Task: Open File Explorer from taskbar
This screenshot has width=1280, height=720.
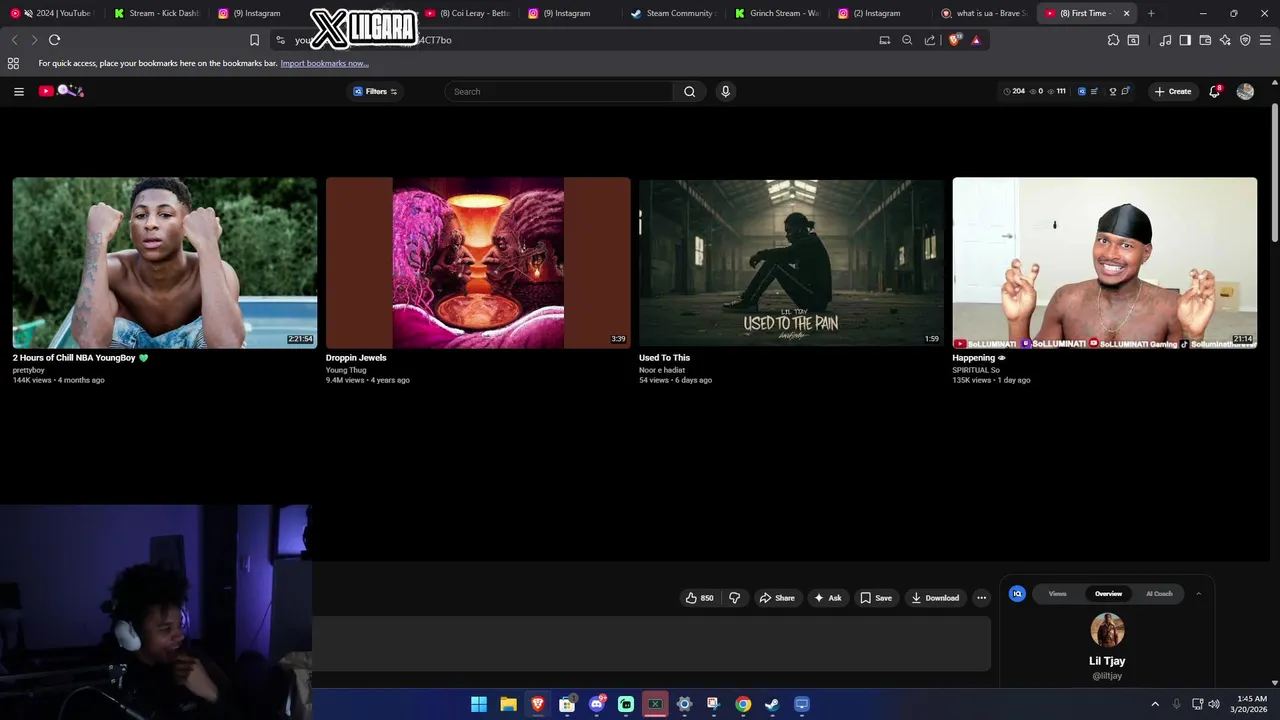Action: click(x=508, y=704)
